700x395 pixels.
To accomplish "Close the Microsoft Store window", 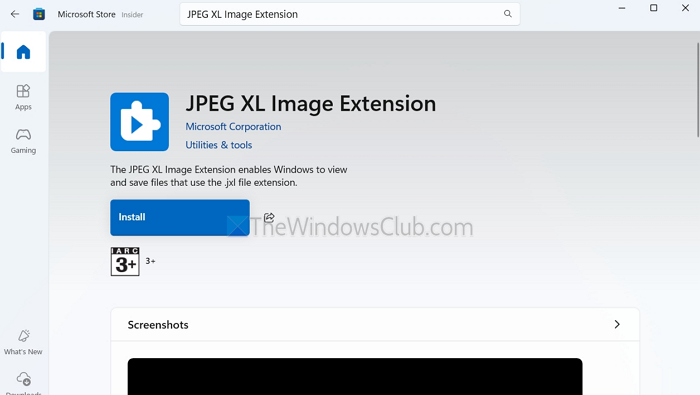I will pos(685,8).
